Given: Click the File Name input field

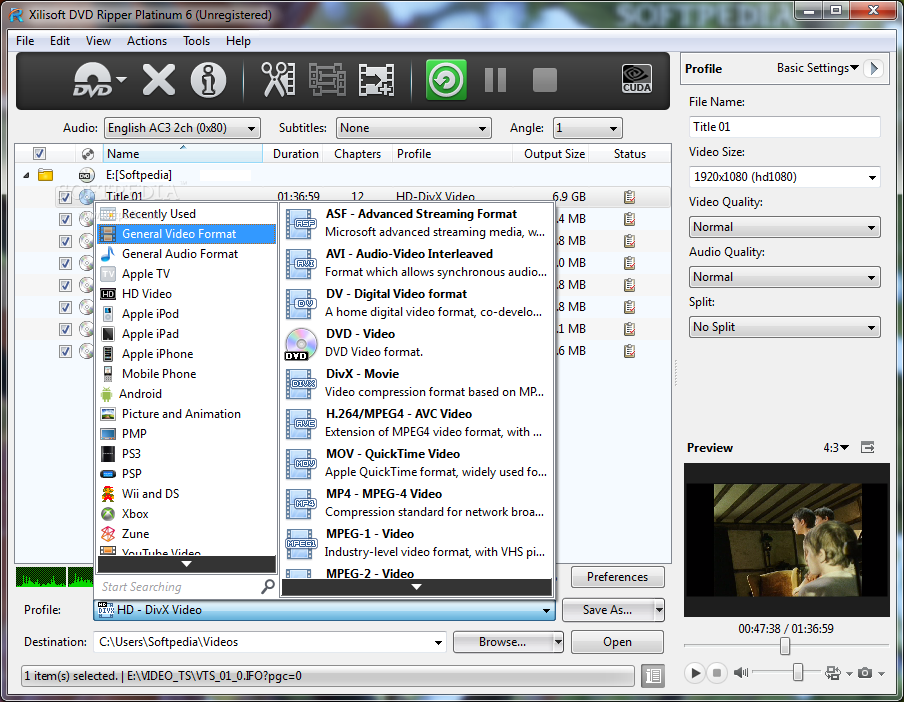Looking at the screenshot, I should 785,127.
